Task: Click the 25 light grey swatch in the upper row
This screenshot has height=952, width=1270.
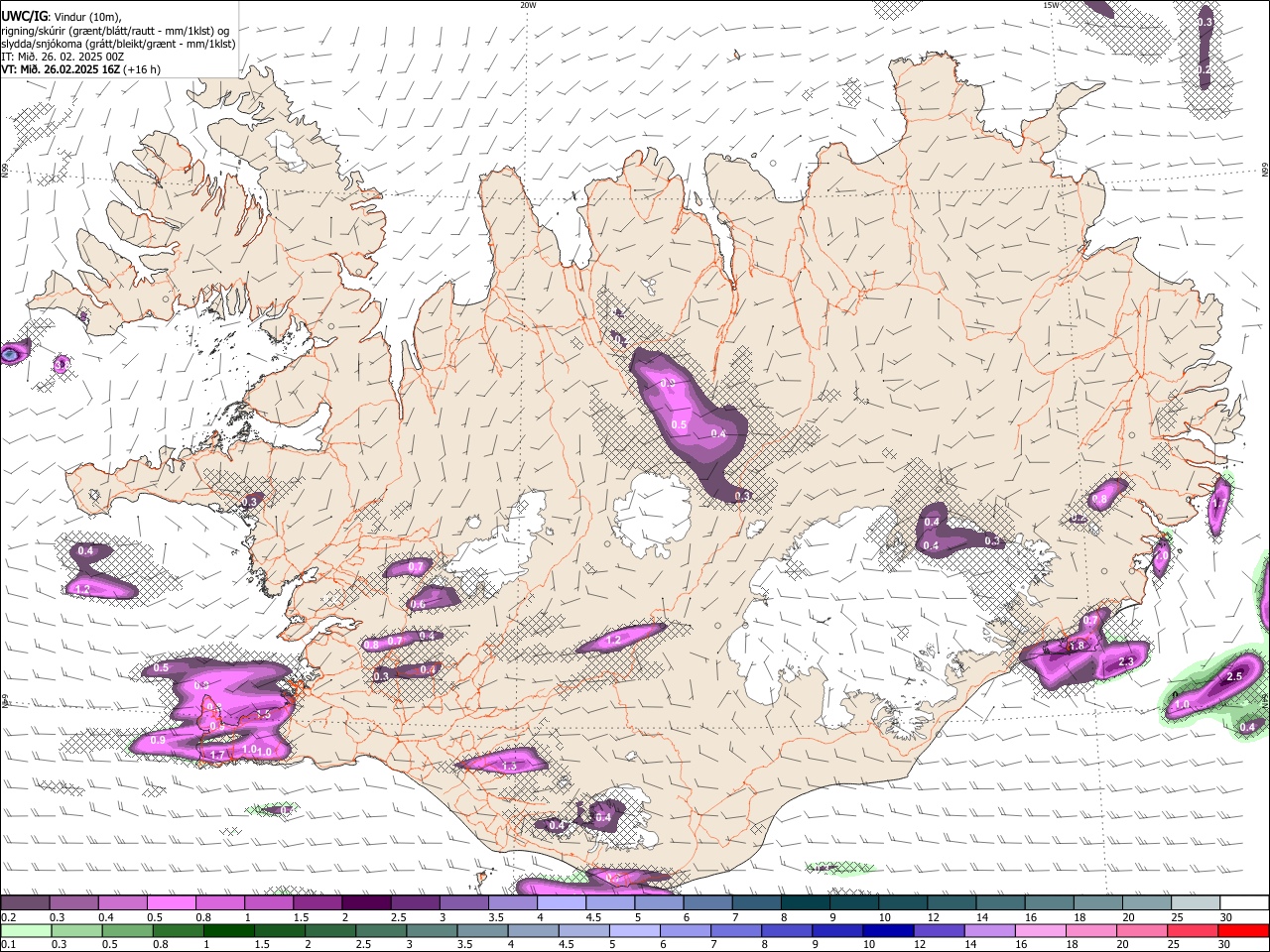Action: pyautogui.click(x=1195, y=903)
